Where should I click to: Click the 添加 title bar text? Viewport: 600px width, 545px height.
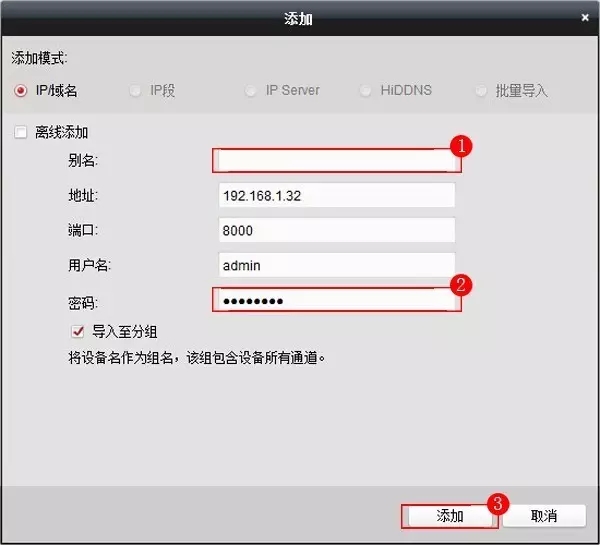pos(299,18)
